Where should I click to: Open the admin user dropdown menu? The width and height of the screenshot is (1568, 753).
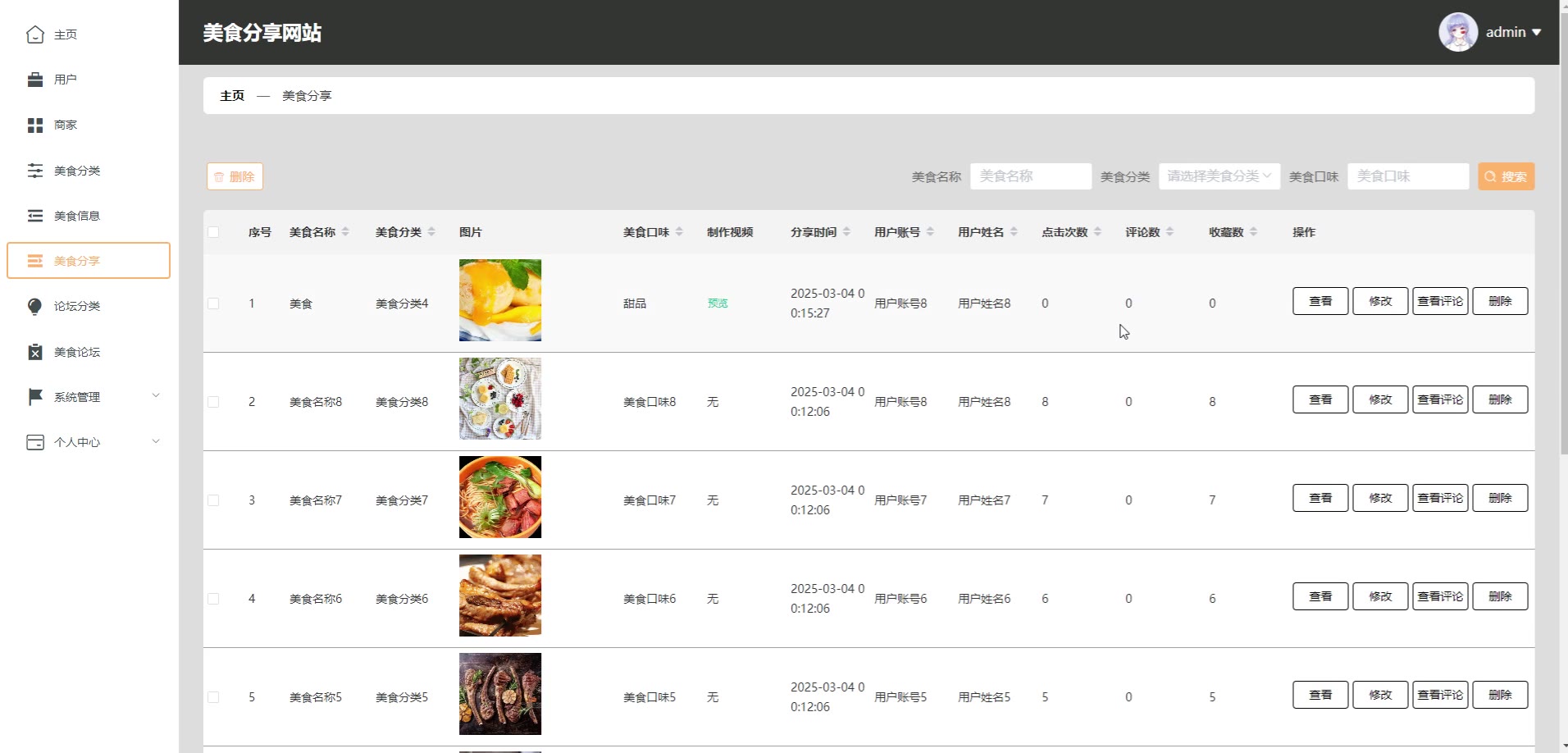click(1513, 32)
